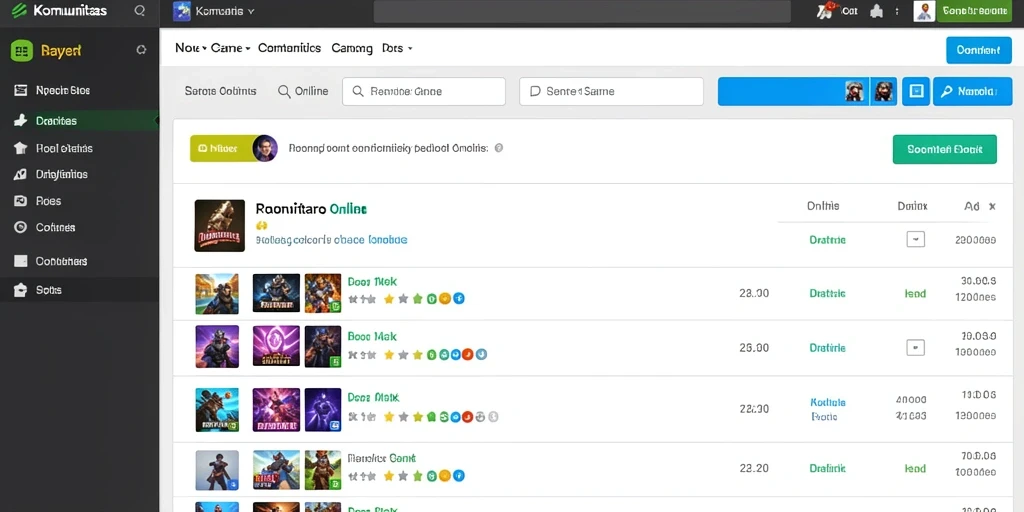Expand the Nou dropdown menu

click(x=191, y=48)
